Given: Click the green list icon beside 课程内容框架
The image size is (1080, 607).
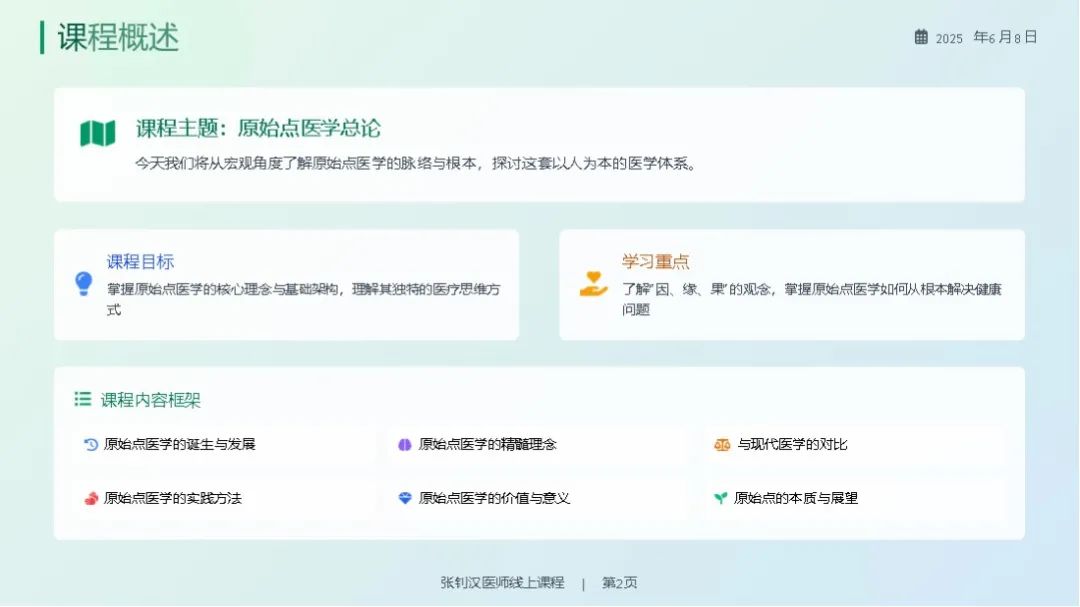Looking at the screenshot, I should pos(83,399).
